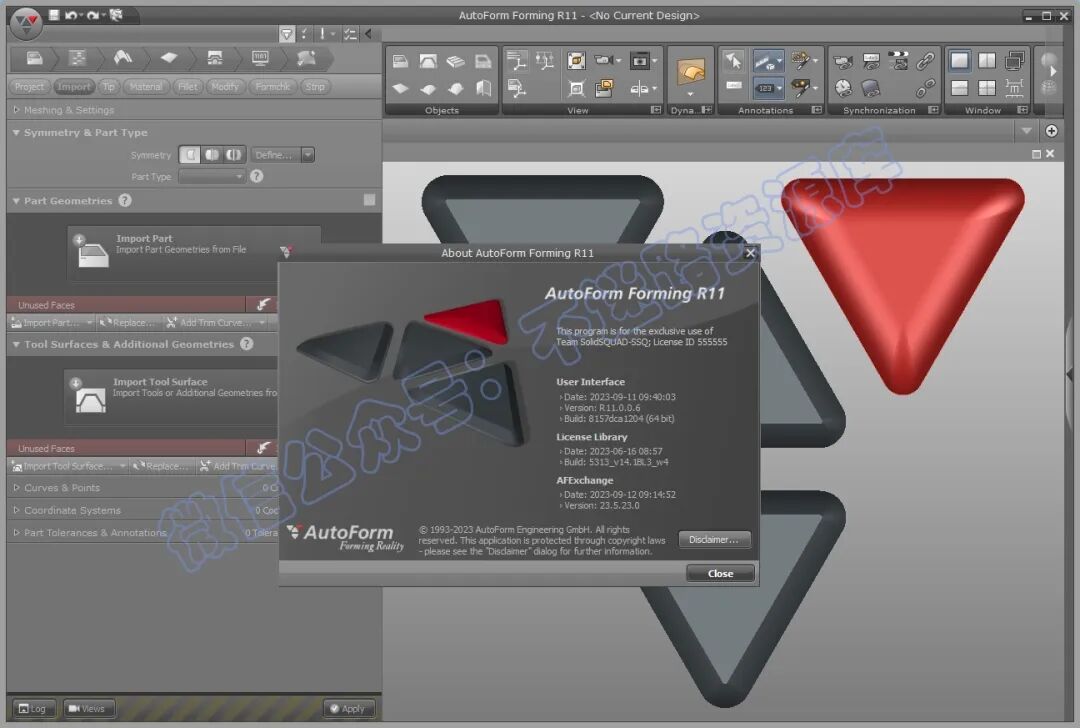Select the cursor arrow tool in Annotations
Screen dimensions: 1080x728
click(x=734, y=61)
